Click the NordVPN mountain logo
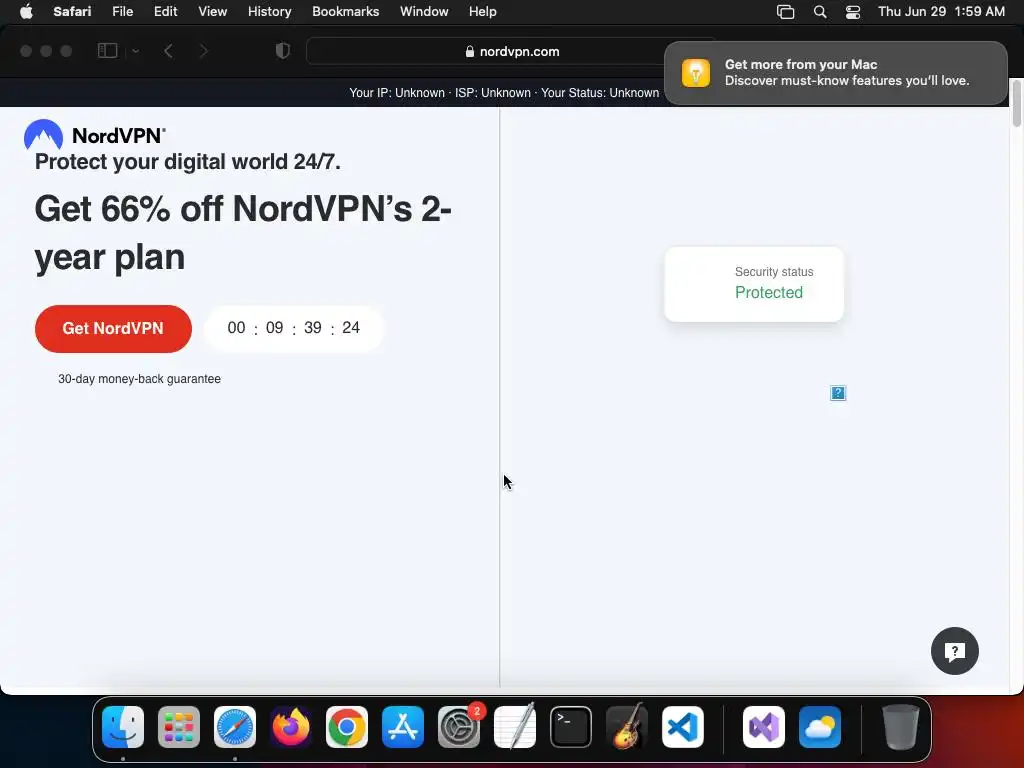The image size is (1024, 768). point(43,135)
